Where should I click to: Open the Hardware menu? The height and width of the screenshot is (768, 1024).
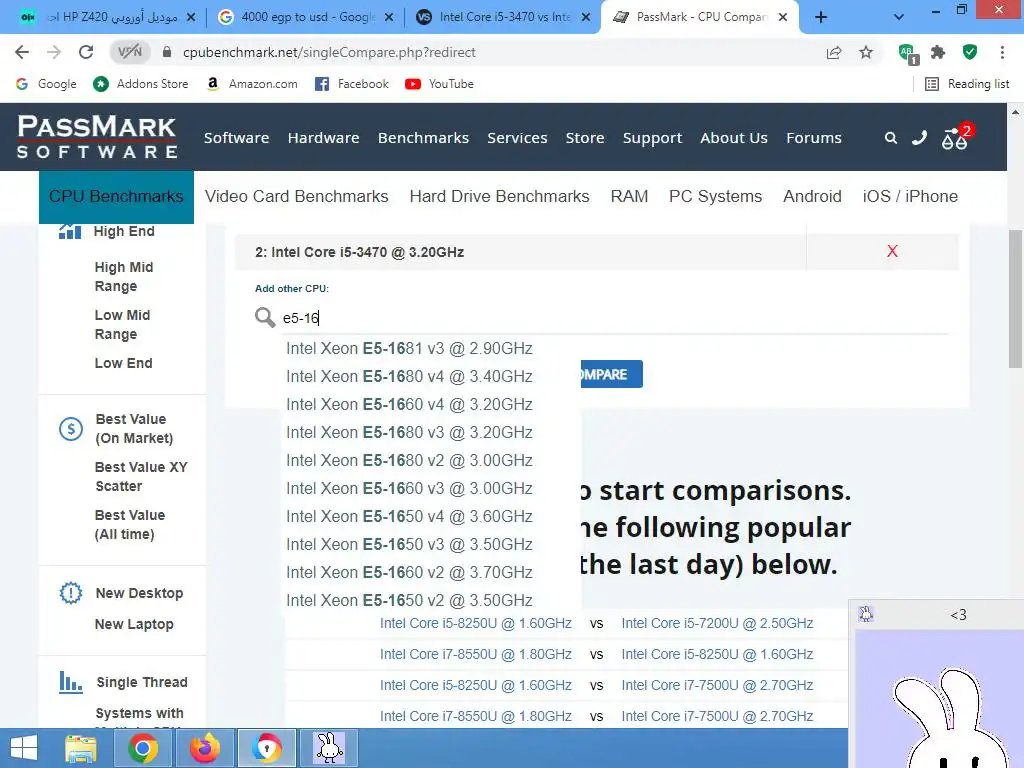tap(323, 138)
